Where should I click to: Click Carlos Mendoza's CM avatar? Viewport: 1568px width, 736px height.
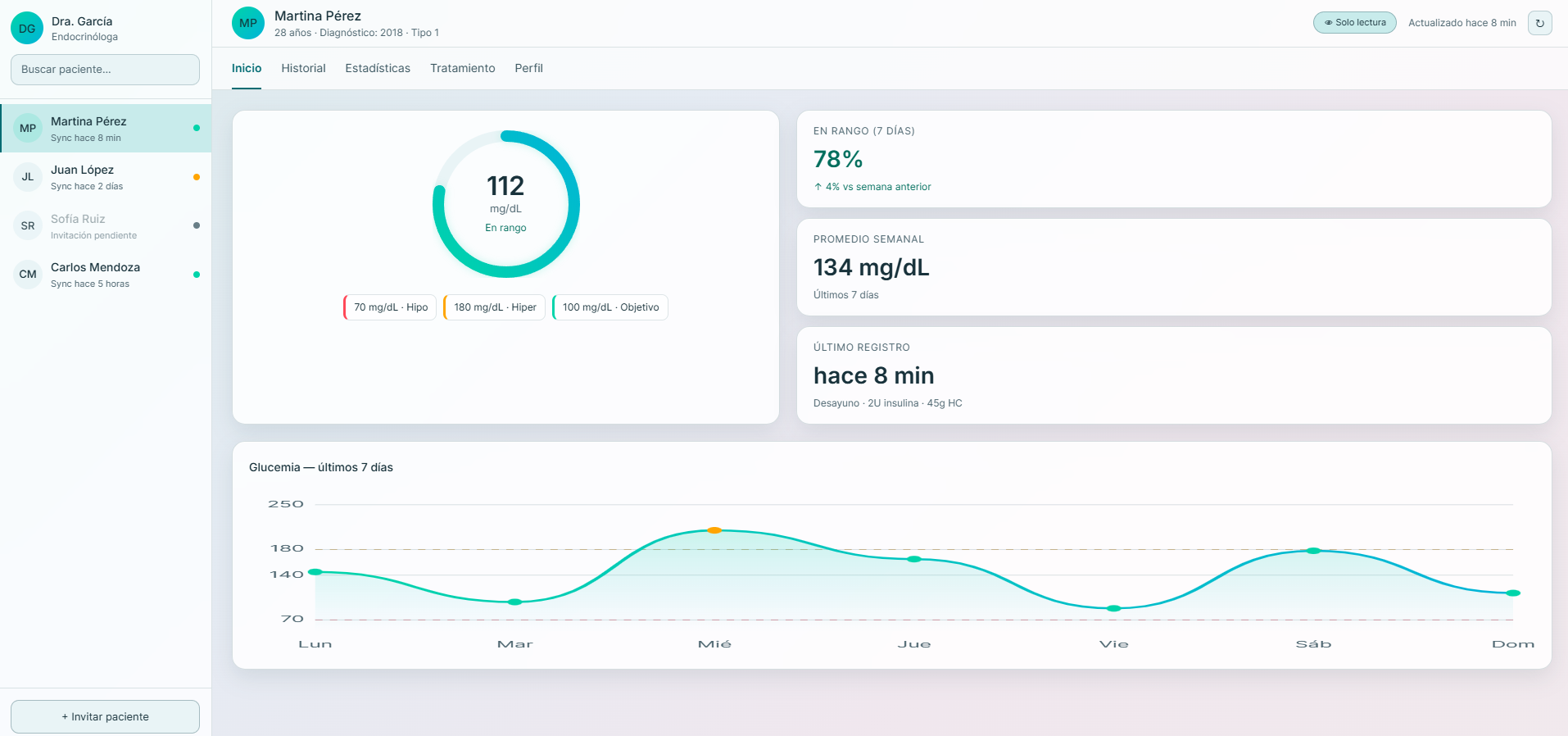click(x=28, y=275)
